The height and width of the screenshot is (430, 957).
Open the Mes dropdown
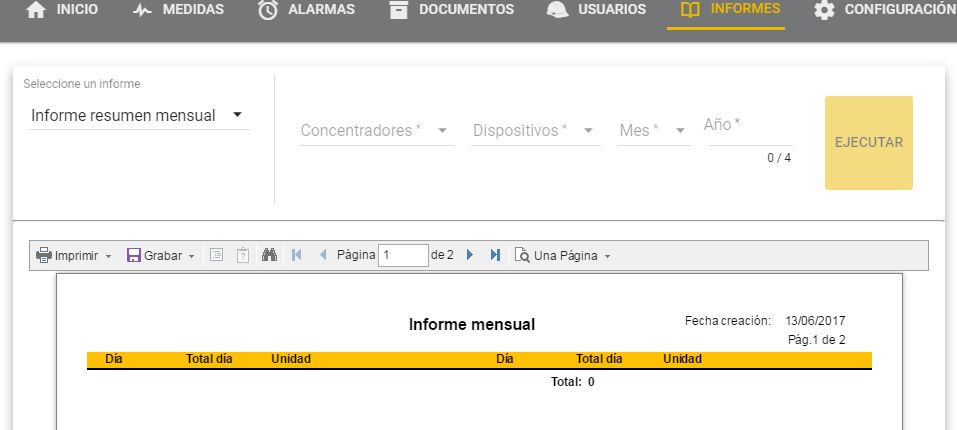pos(654,131)
